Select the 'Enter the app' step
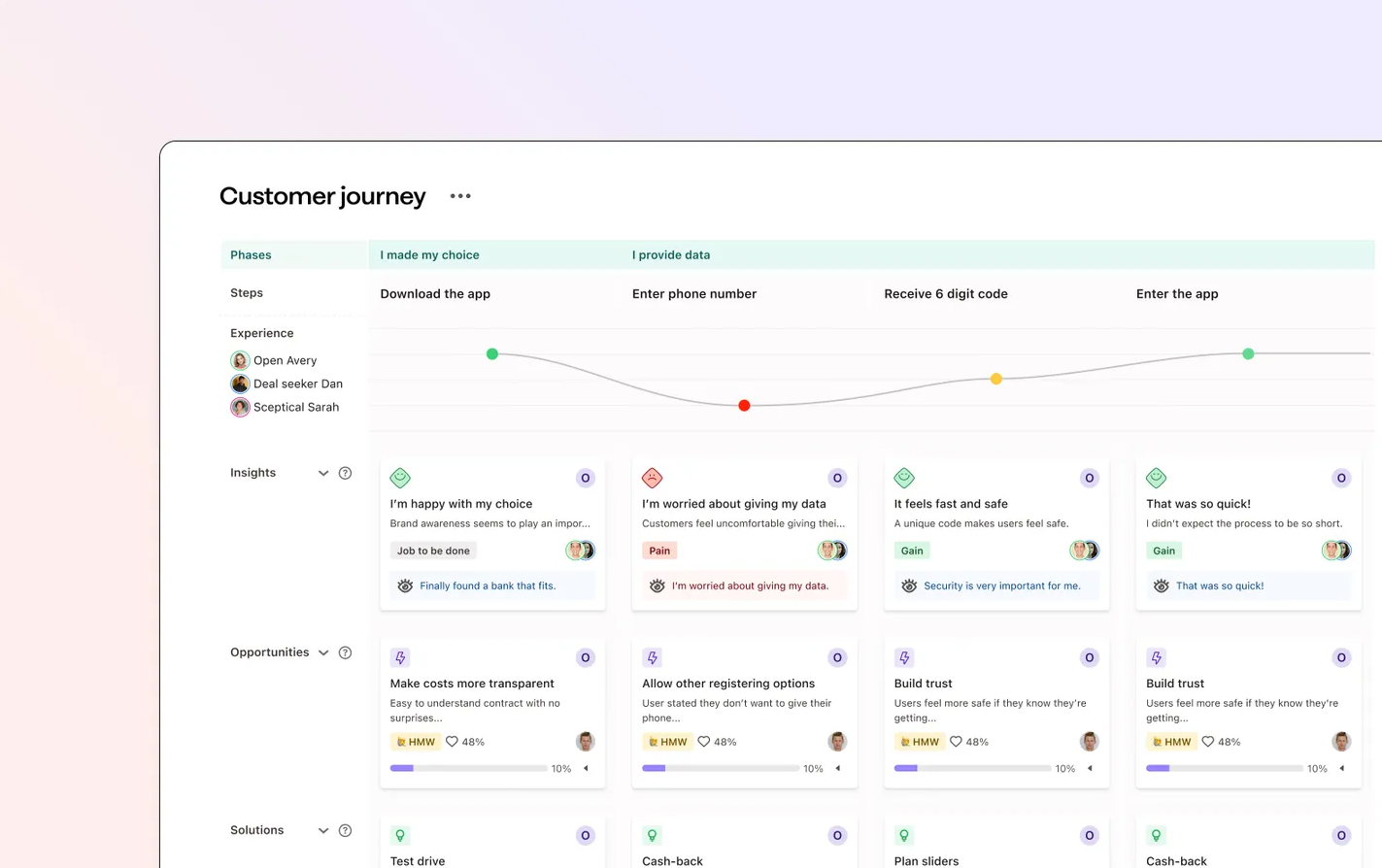 coord(1177,294)
